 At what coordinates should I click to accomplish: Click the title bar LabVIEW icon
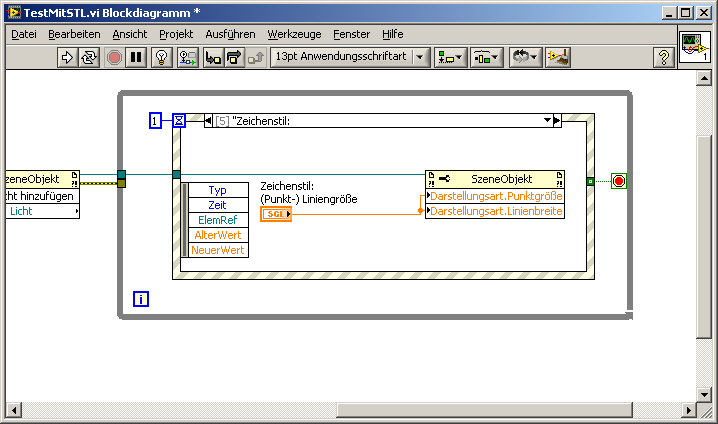(14, 12)
